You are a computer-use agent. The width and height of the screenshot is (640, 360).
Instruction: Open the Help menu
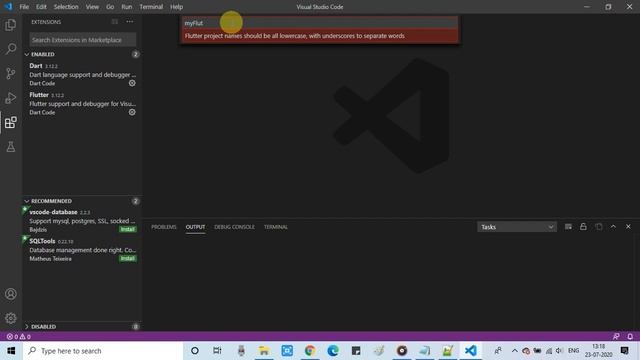(176, 7)
